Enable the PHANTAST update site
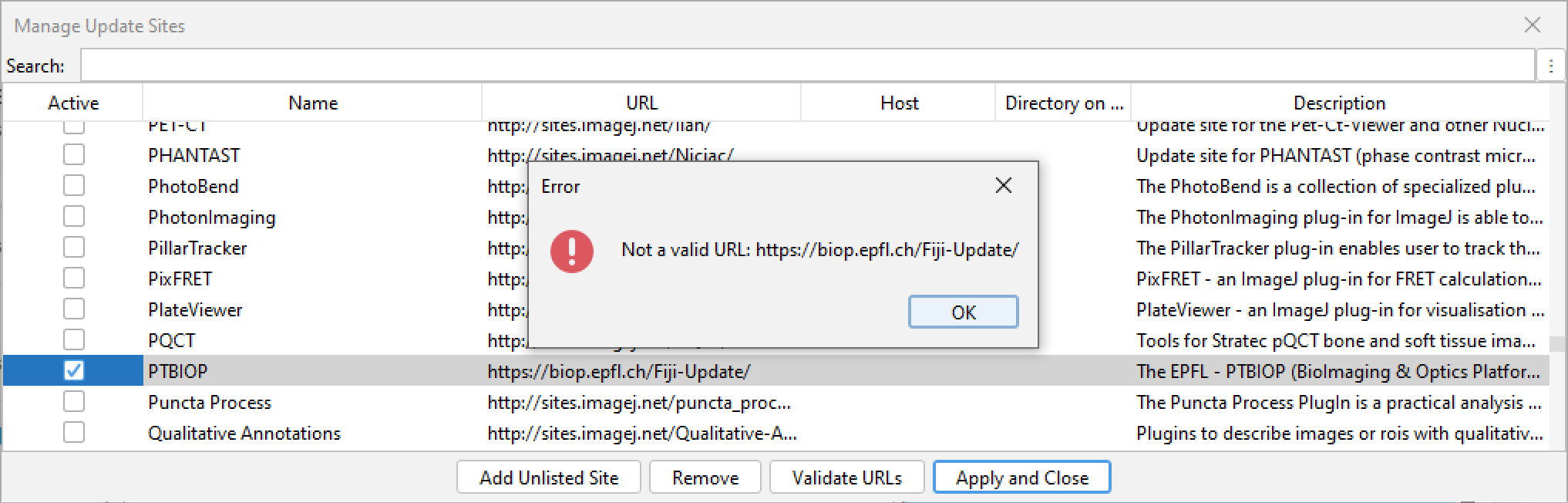1568x503 pixels. pyautogui.click(x=73, y=154)
